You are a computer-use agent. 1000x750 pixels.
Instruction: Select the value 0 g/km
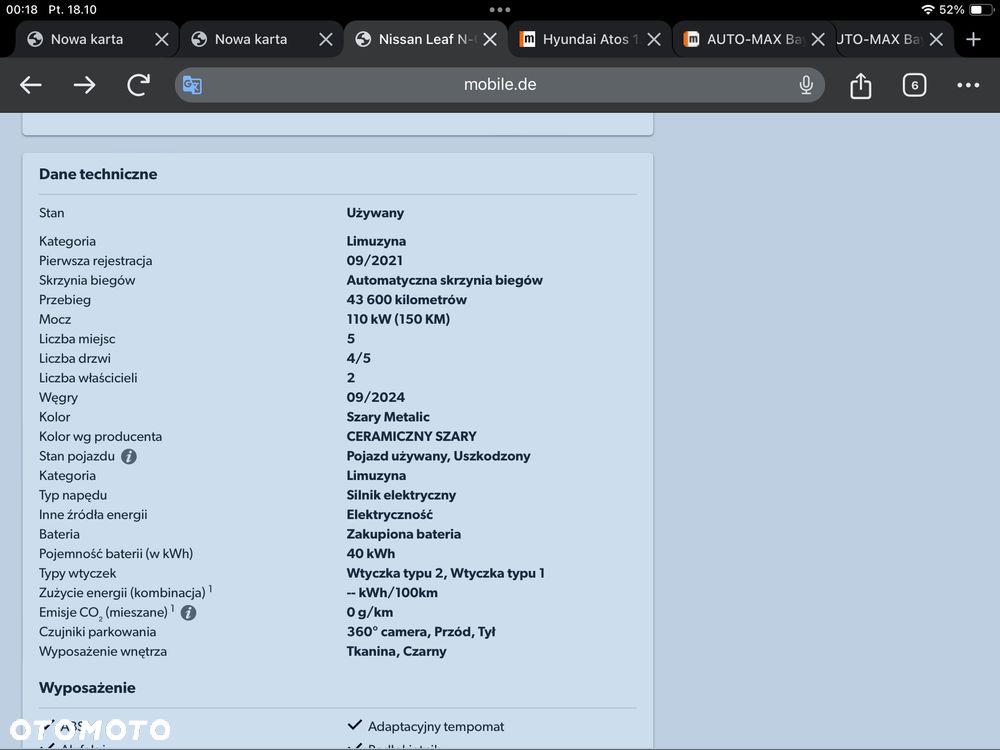click(x=369, y=612)
